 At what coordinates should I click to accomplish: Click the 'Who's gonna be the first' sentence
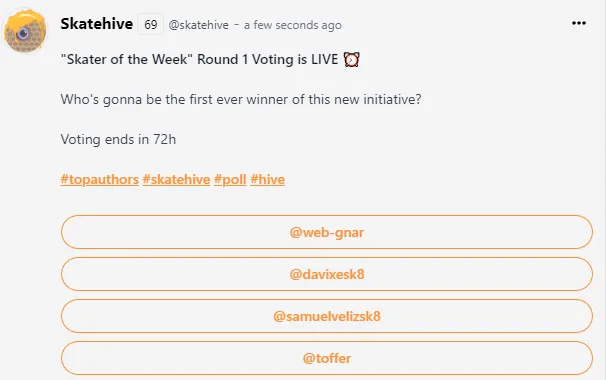point(241,99)
